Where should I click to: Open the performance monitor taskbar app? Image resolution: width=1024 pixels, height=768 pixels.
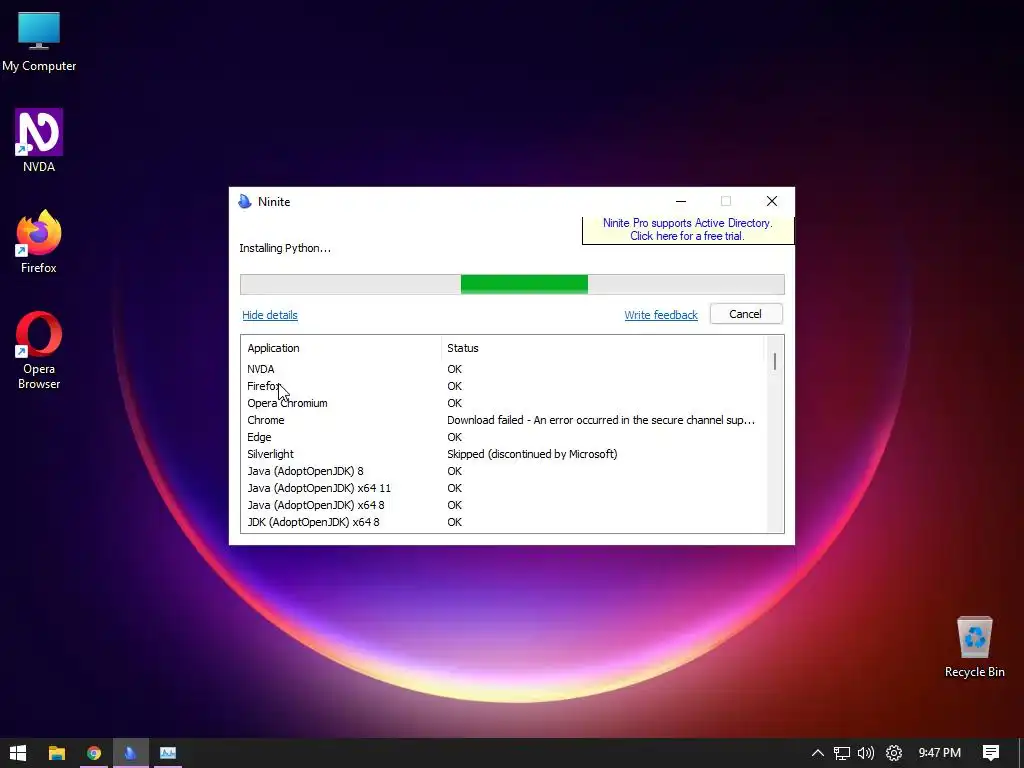[168, 753]
